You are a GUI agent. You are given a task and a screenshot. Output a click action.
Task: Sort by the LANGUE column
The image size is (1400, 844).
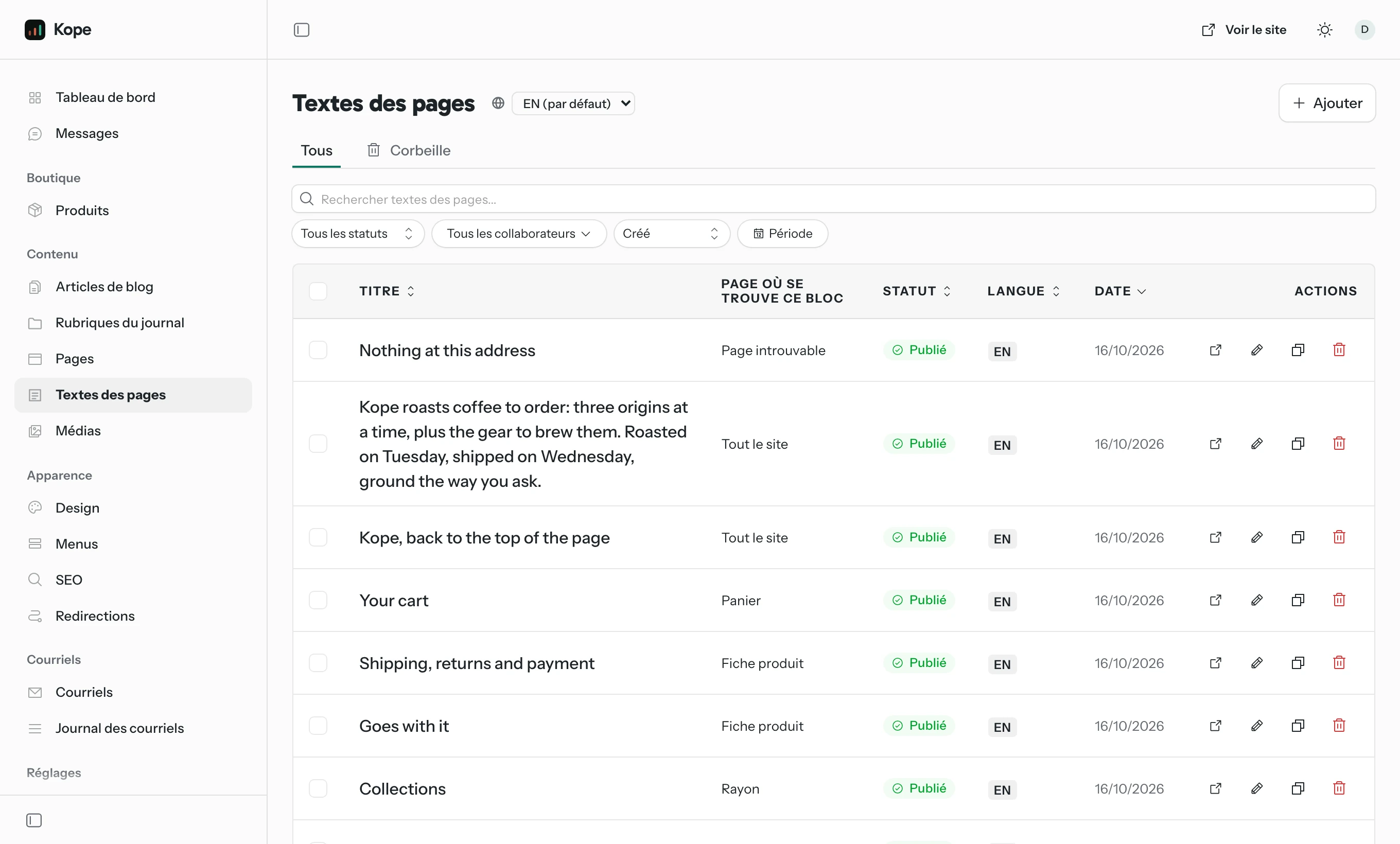coord(1024,291)
